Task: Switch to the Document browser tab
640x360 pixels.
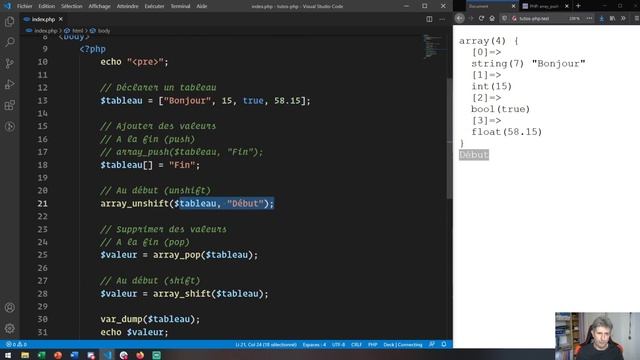Action: [492, 6]
